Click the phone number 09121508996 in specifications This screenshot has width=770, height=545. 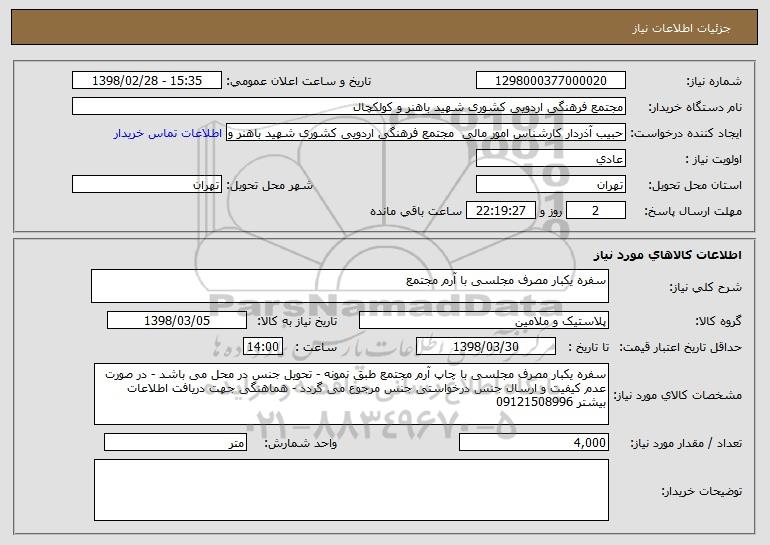[x=535, y=402]
